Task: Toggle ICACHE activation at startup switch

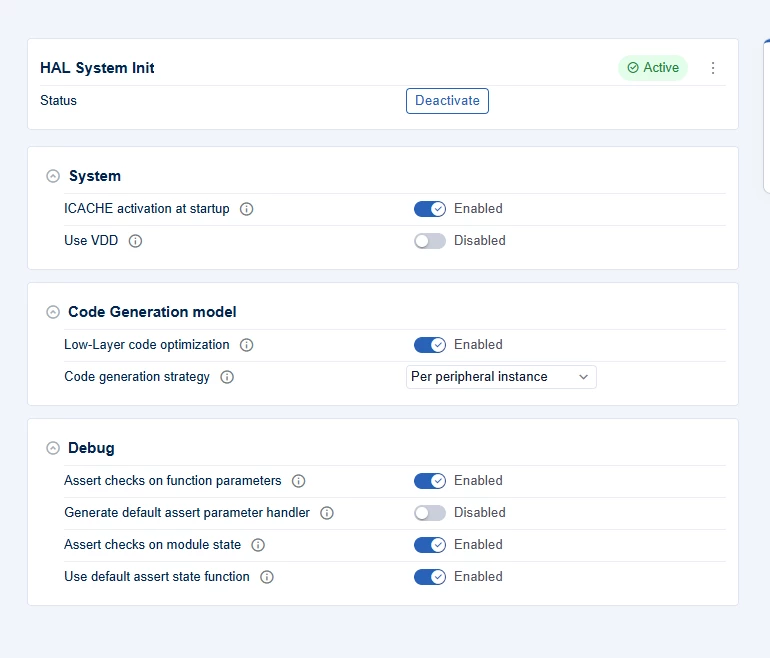Action: coord(430,209)
